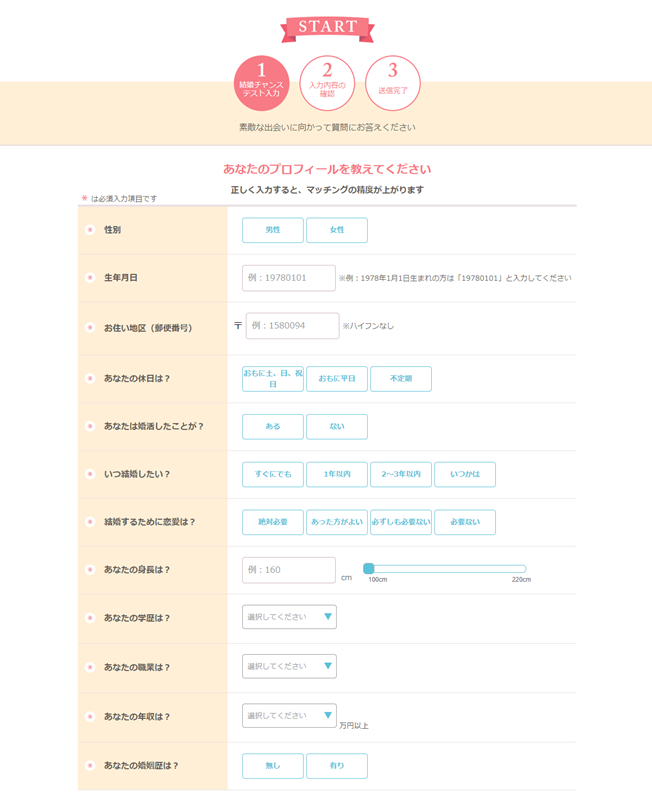Screen dimensions: 652x800
Task: Click step 2 circle 入力内容の確認
Action: coord(327,83)
